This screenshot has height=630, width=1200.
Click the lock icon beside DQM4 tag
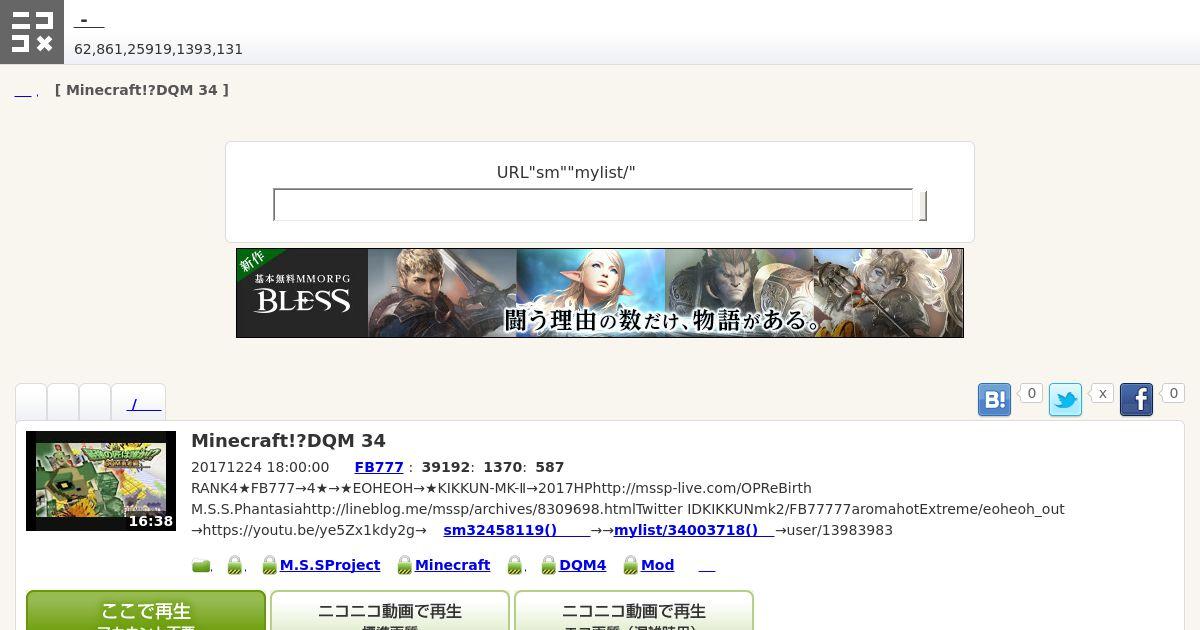(x=548, y=566)
